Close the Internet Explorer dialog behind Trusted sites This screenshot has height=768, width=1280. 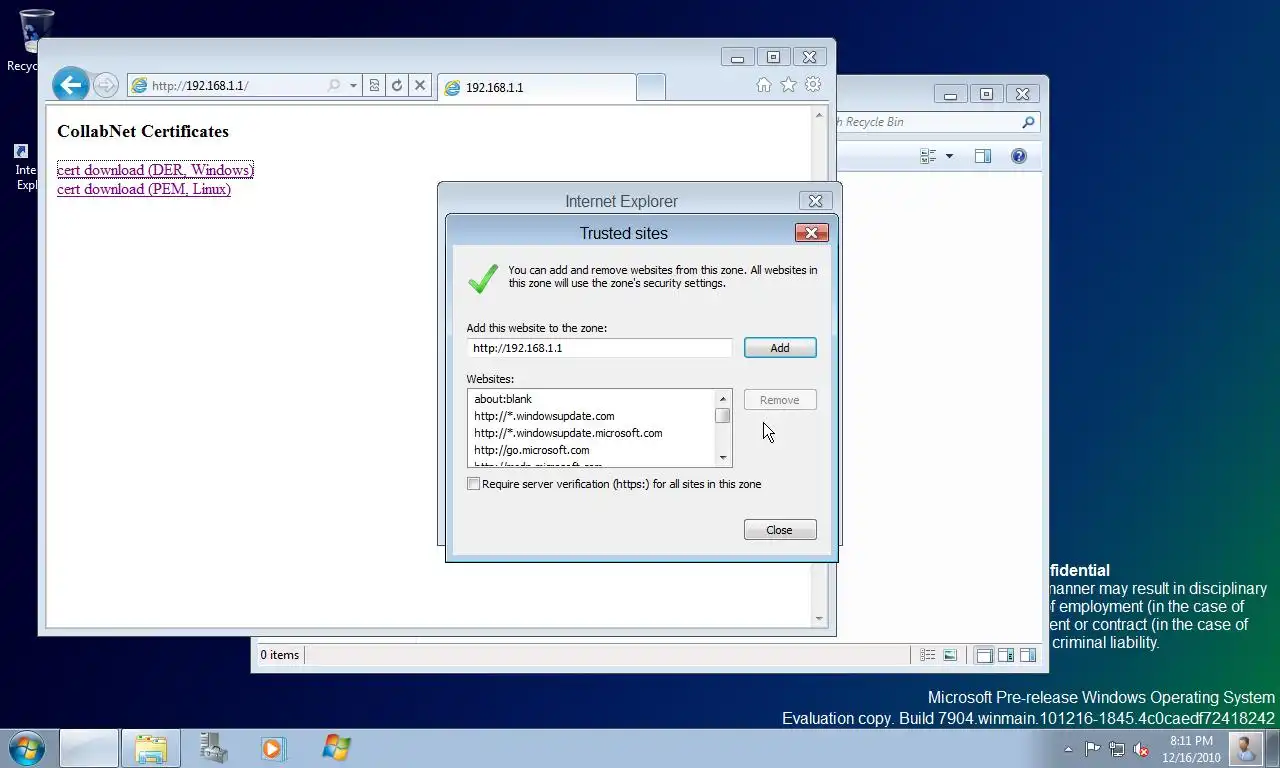click(815, 201)
